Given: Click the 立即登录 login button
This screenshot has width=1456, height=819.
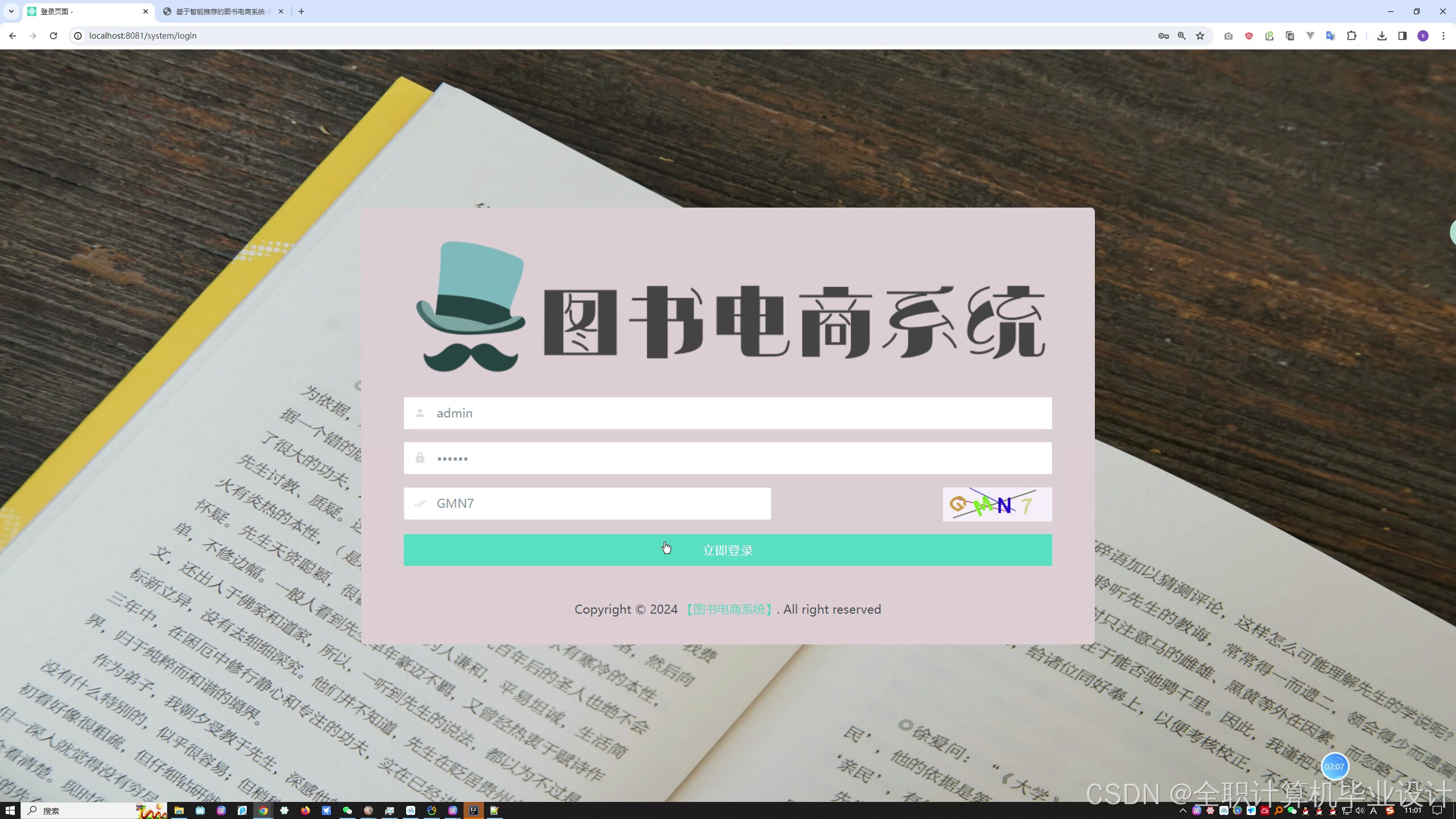Looking at the screenshot, I should click(727, 550).
